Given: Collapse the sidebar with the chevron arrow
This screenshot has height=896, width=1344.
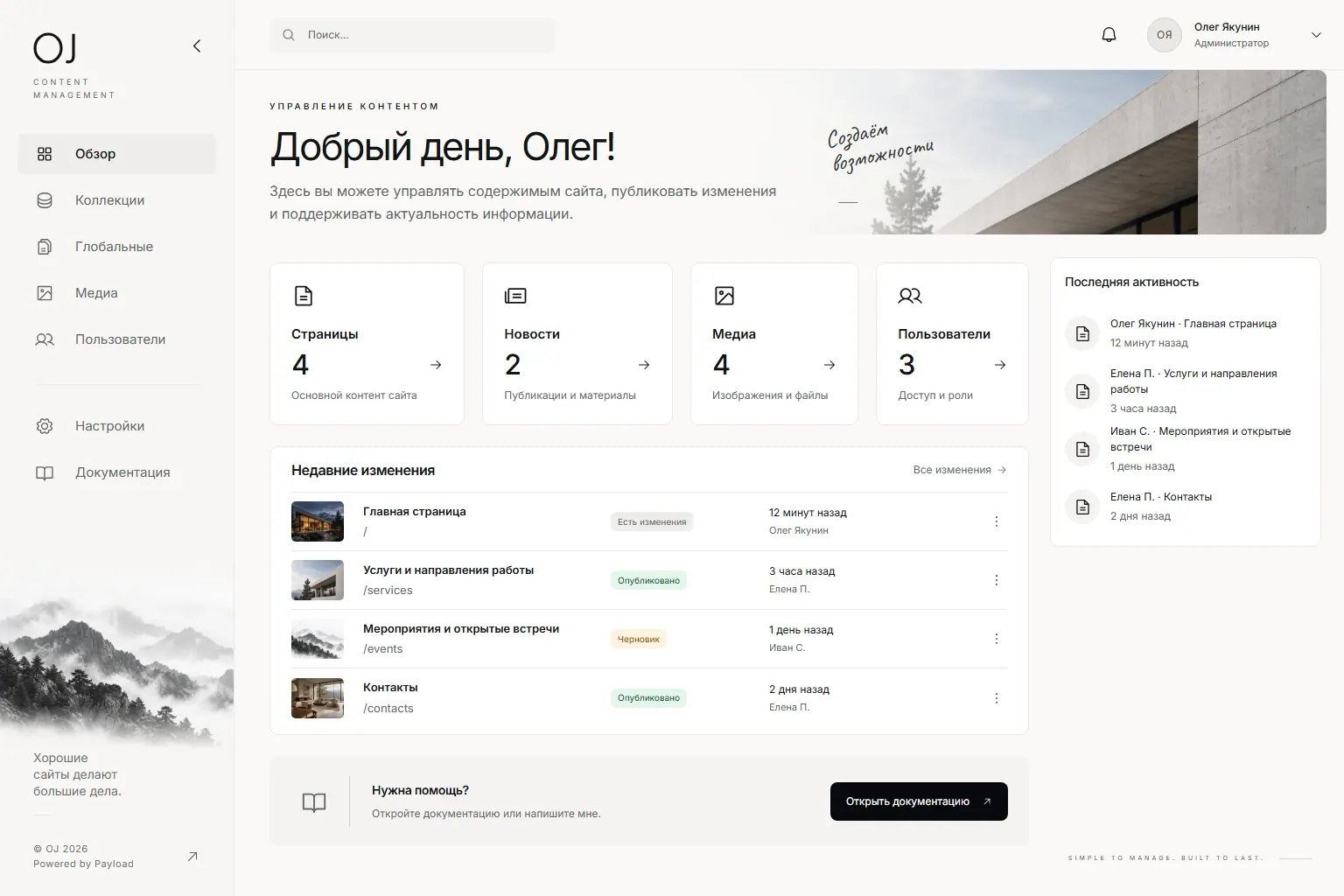Looking at the screenshot, I should point(197,46).
